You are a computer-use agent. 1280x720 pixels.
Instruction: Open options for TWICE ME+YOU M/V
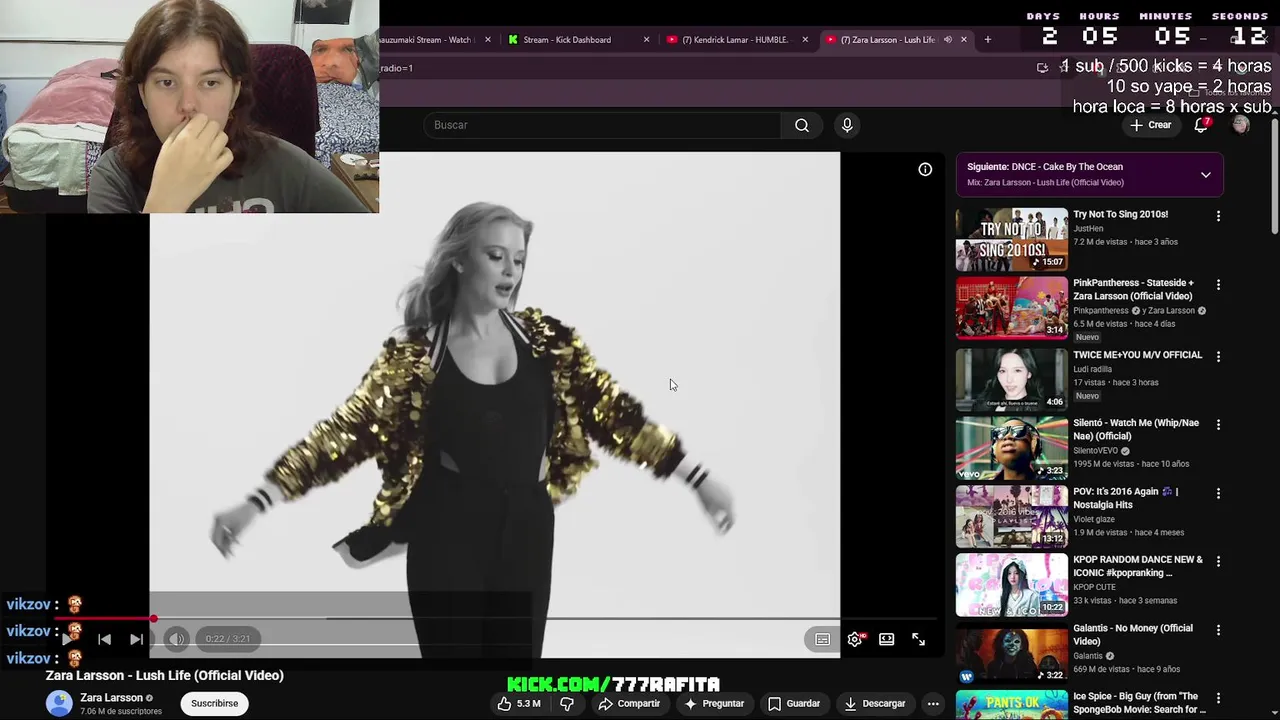1218,356
